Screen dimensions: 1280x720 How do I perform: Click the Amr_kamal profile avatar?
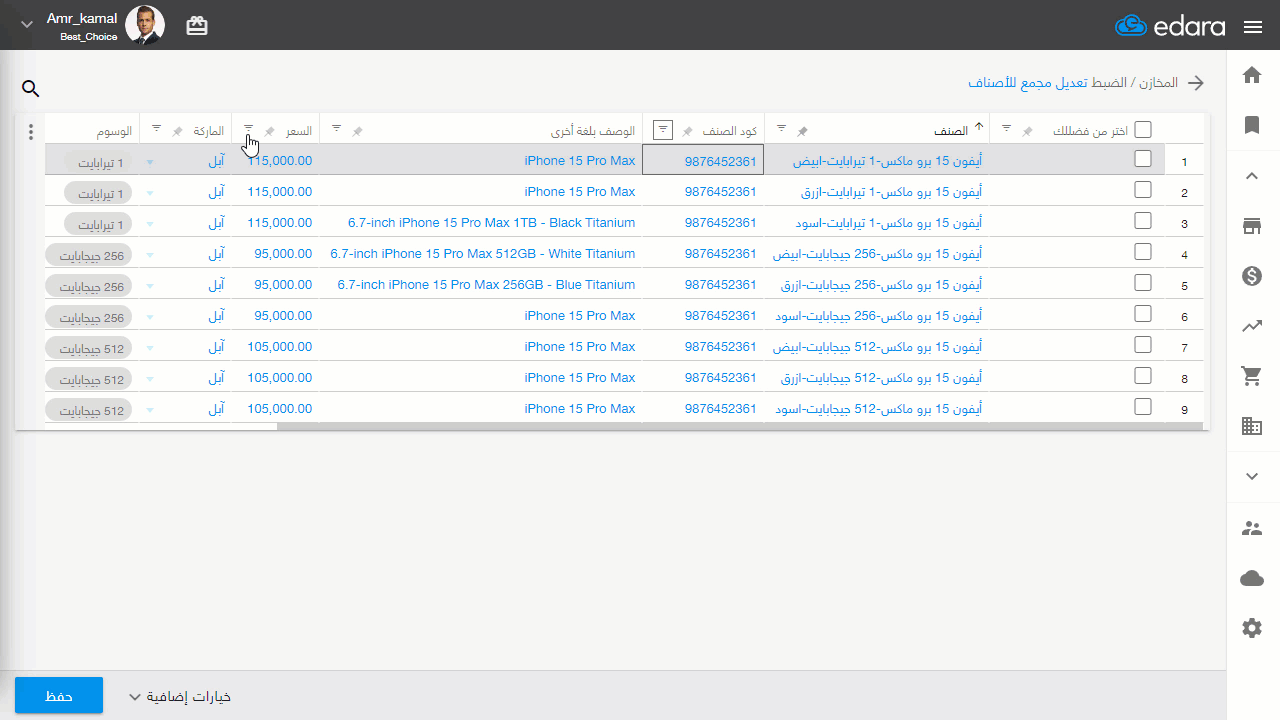[x=145, y=25]
